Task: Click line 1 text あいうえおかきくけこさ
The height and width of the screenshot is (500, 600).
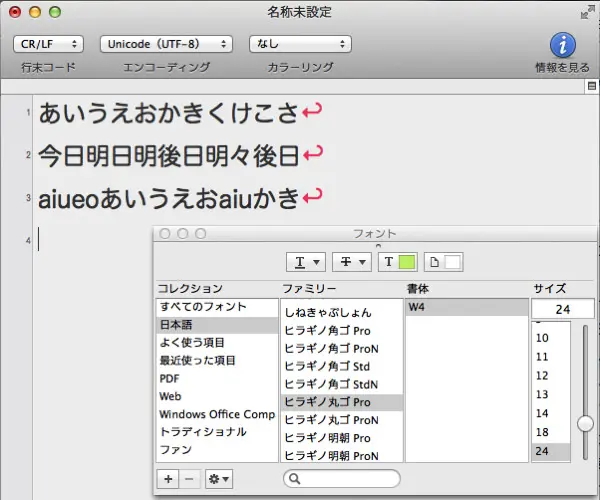Action: pyautogui.click(x=168, y=113)
